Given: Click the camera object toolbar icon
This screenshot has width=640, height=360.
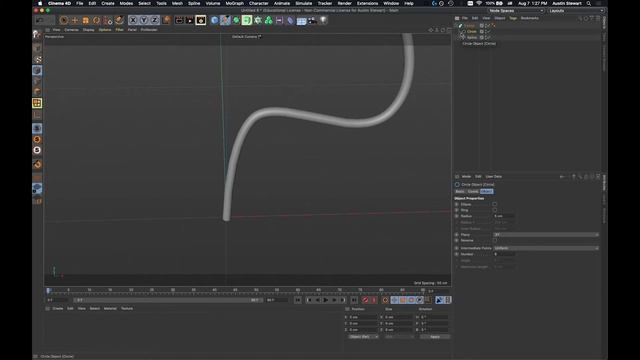Looking at the screenshot, I should pyautogui.click(x=312, y=20).
